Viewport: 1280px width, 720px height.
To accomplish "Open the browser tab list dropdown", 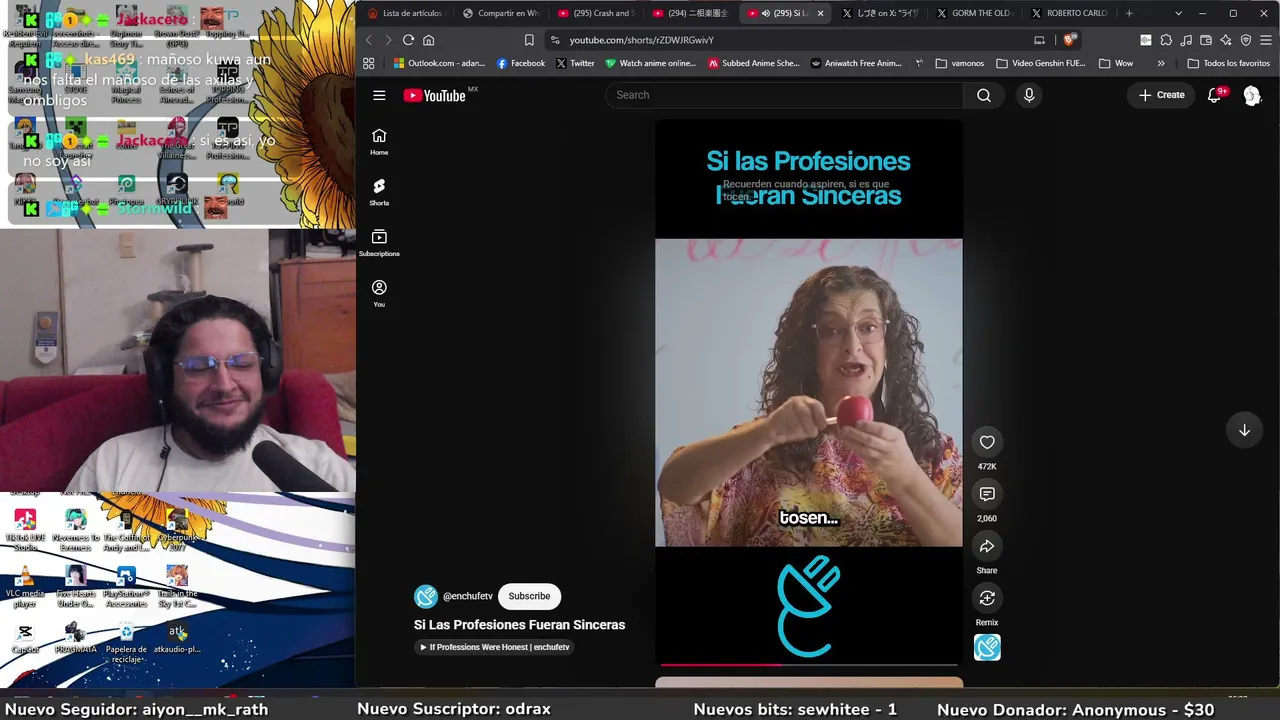I will [x=1178, y=13].
